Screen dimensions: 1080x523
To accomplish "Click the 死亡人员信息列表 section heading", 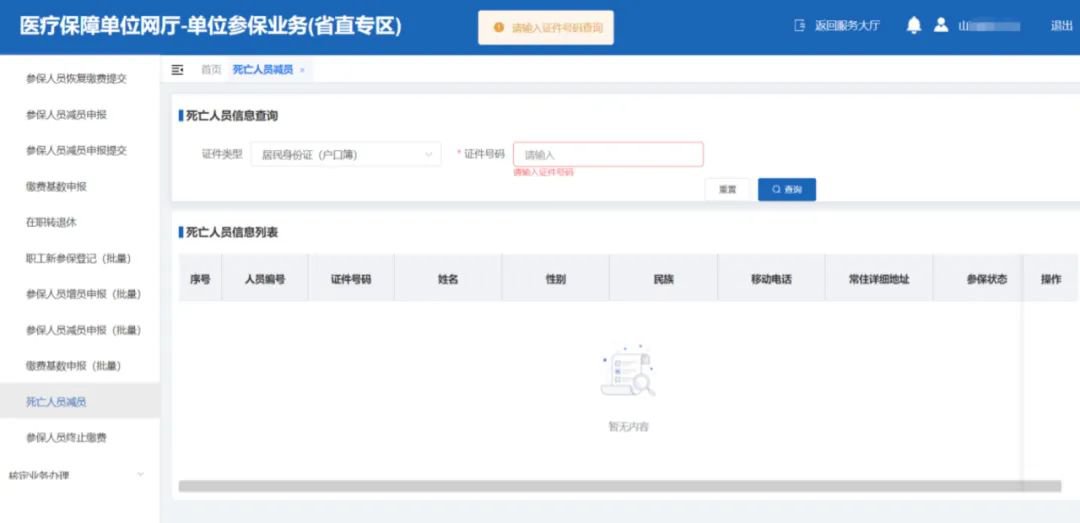I will pos(232,232).
